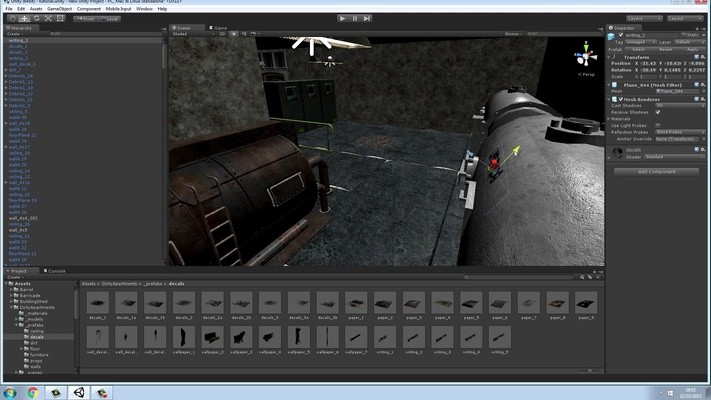This screenshot has width=711, height=400.
Task: Toggle scene audio speaker icon
Action: coord(243,34)
